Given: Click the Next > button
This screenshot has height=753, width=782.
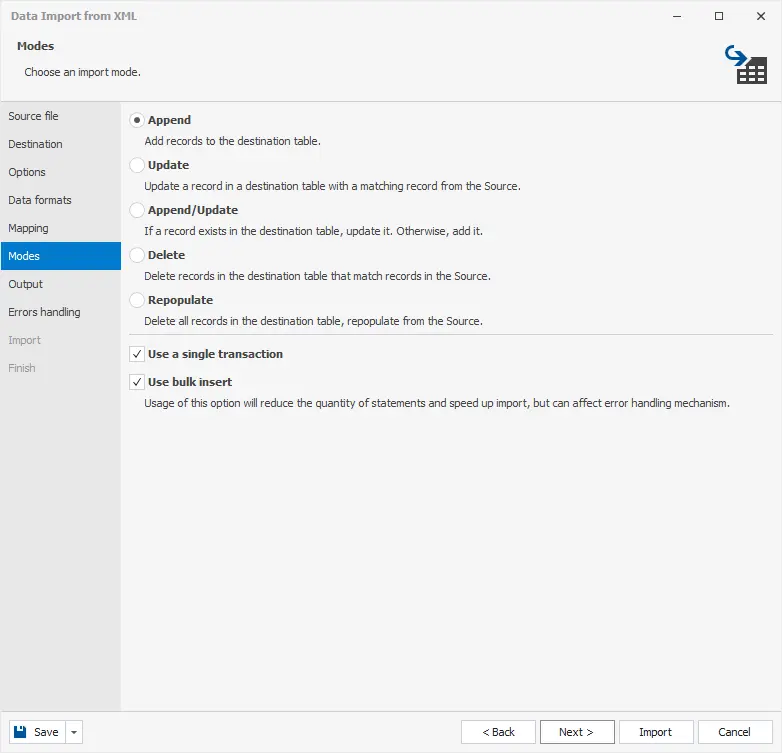Looking at the screenshot, I should click(x=576, y=732).
